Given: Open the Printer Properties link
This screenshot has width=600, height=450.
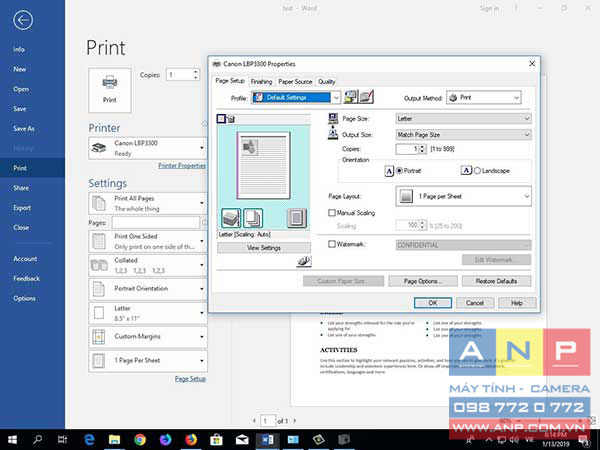Looking at the screenshot, I should point(182,166).
